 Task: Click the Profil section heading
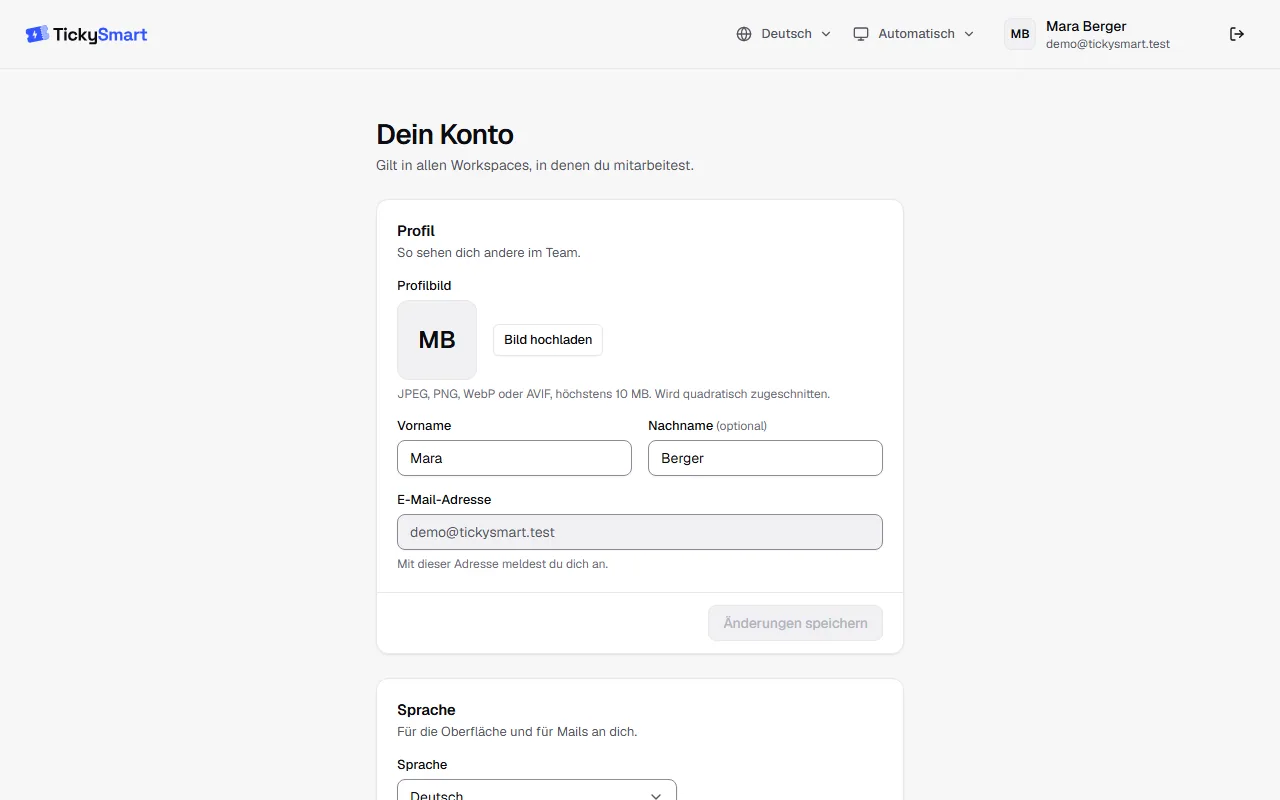tap(416, 231)
